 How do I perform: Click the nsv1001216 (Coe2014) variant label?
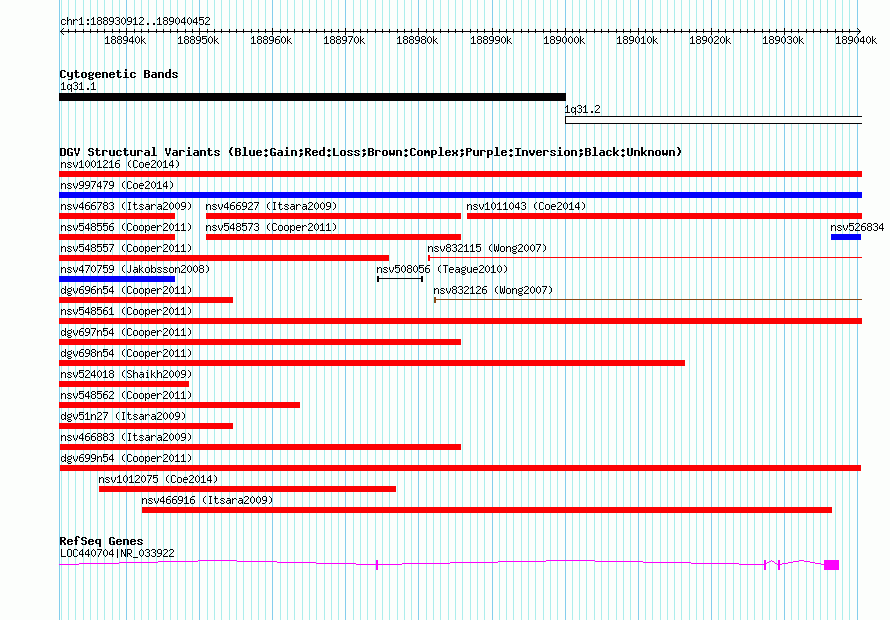tap(120, 164)
